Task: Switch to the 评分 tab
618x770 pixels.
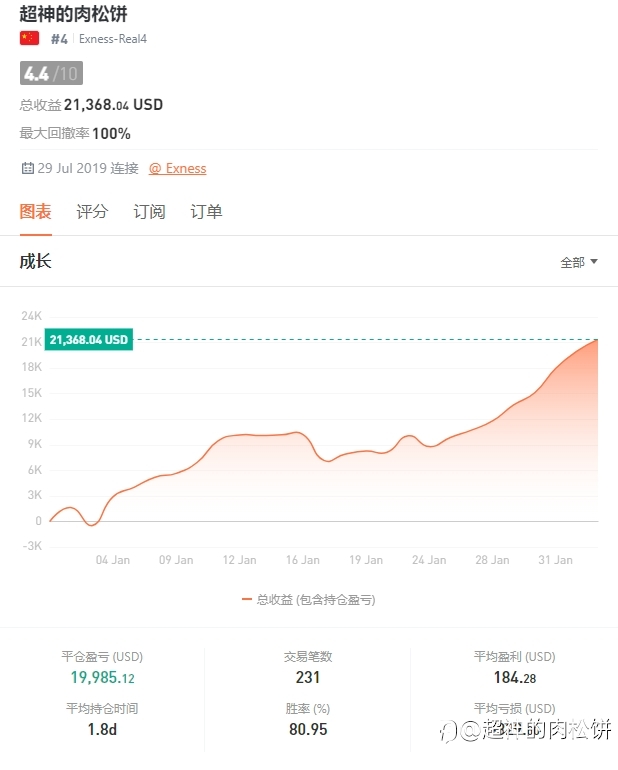Action: 92,212
